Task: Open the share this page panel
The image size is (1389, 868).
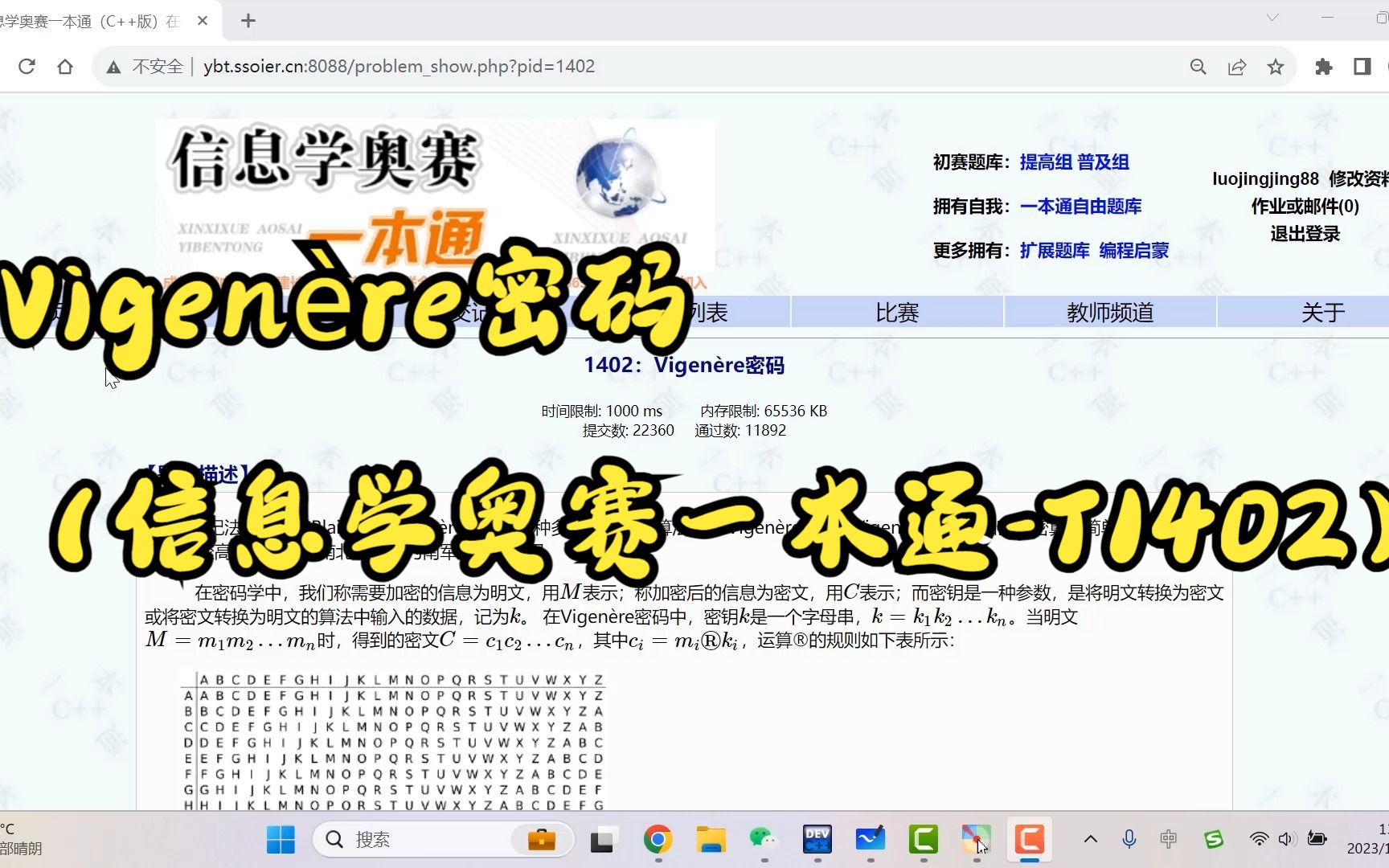Action: [1236, 66]
